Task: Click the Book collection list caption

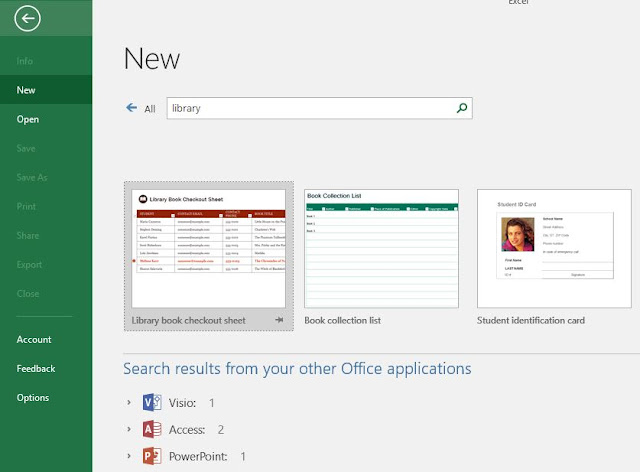Action: (342, 321)
